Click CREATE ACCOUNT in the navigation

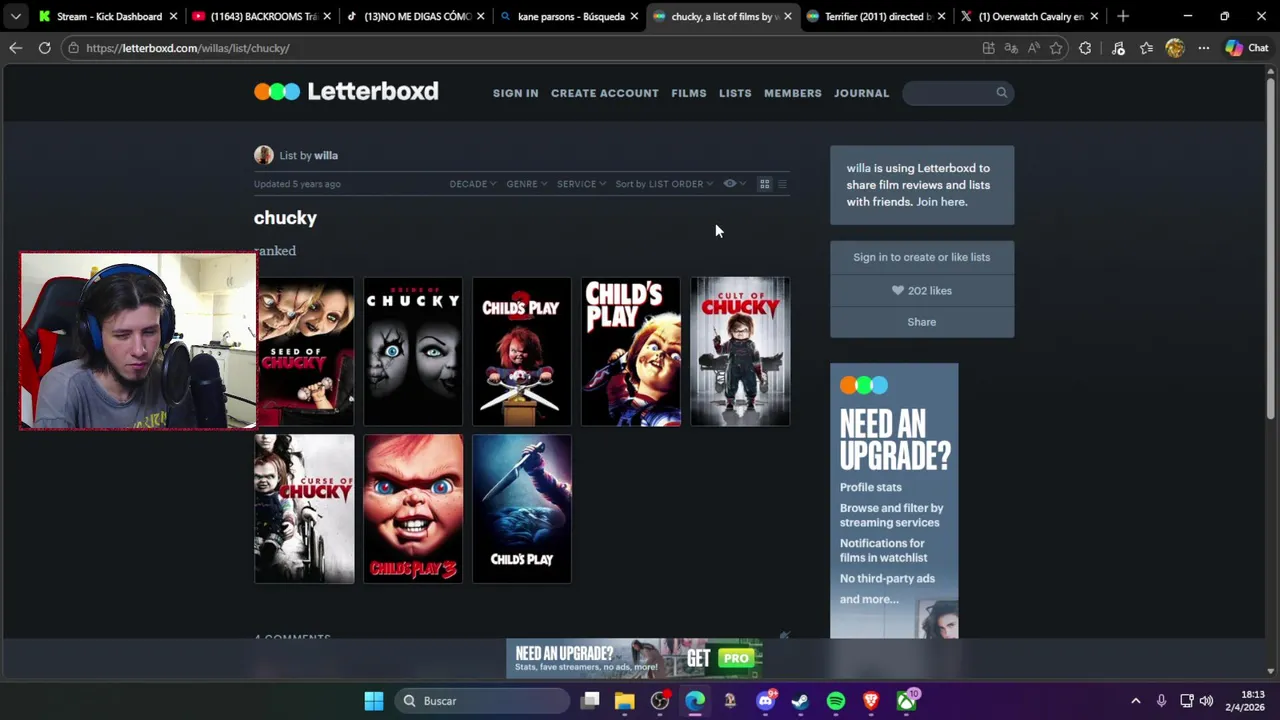tap(605, 93)
